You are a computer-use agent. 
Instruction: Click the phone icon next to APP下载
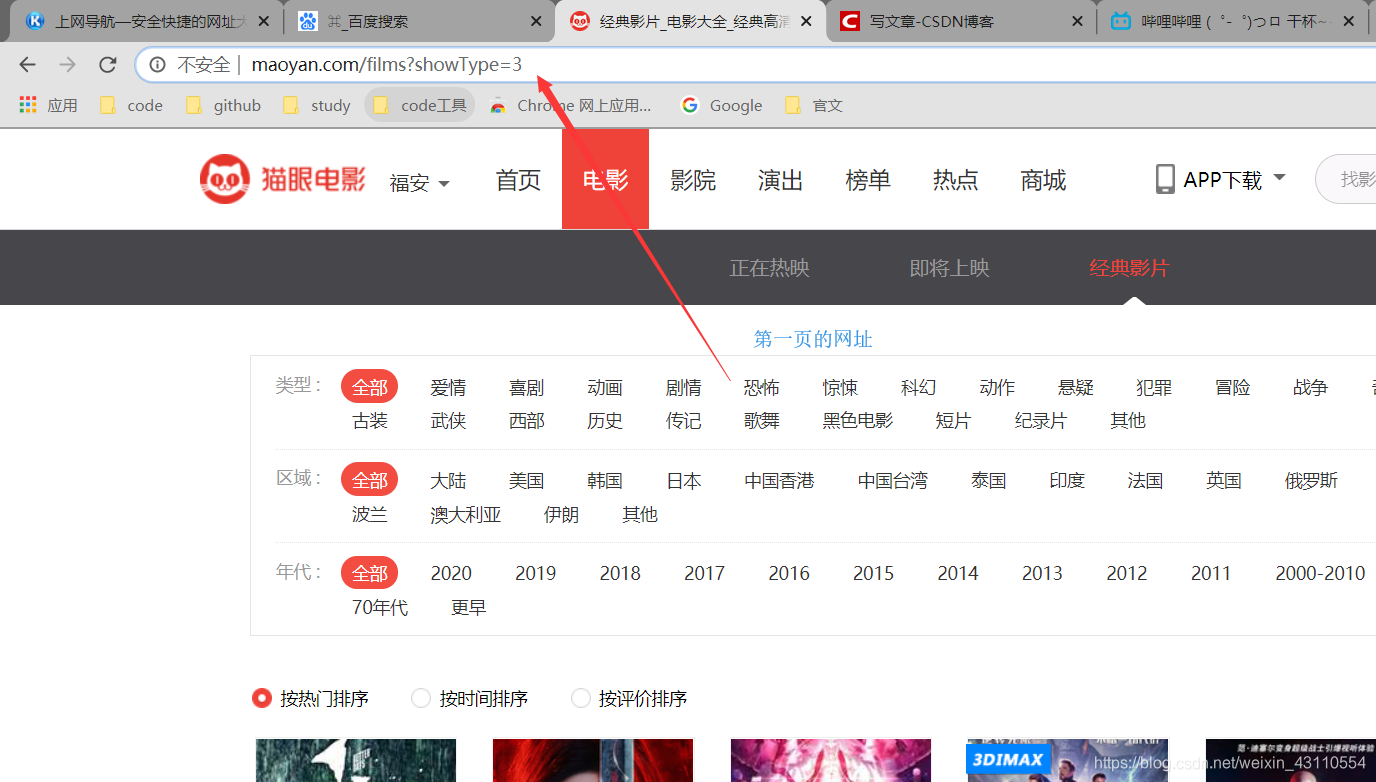1164,178
